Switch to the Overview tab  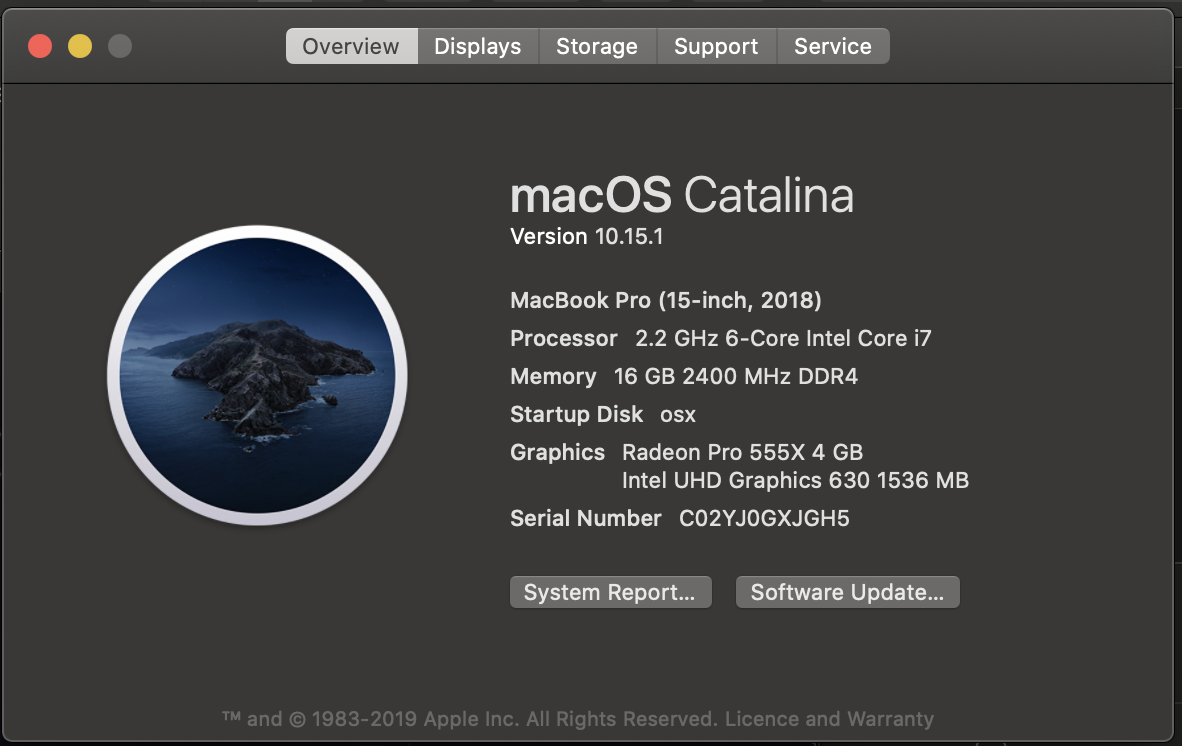point(351,46)
